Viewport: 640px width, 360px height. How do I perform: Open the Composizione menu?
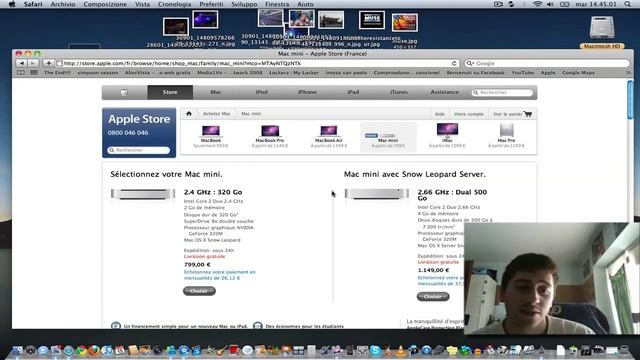tap(105, 4)
